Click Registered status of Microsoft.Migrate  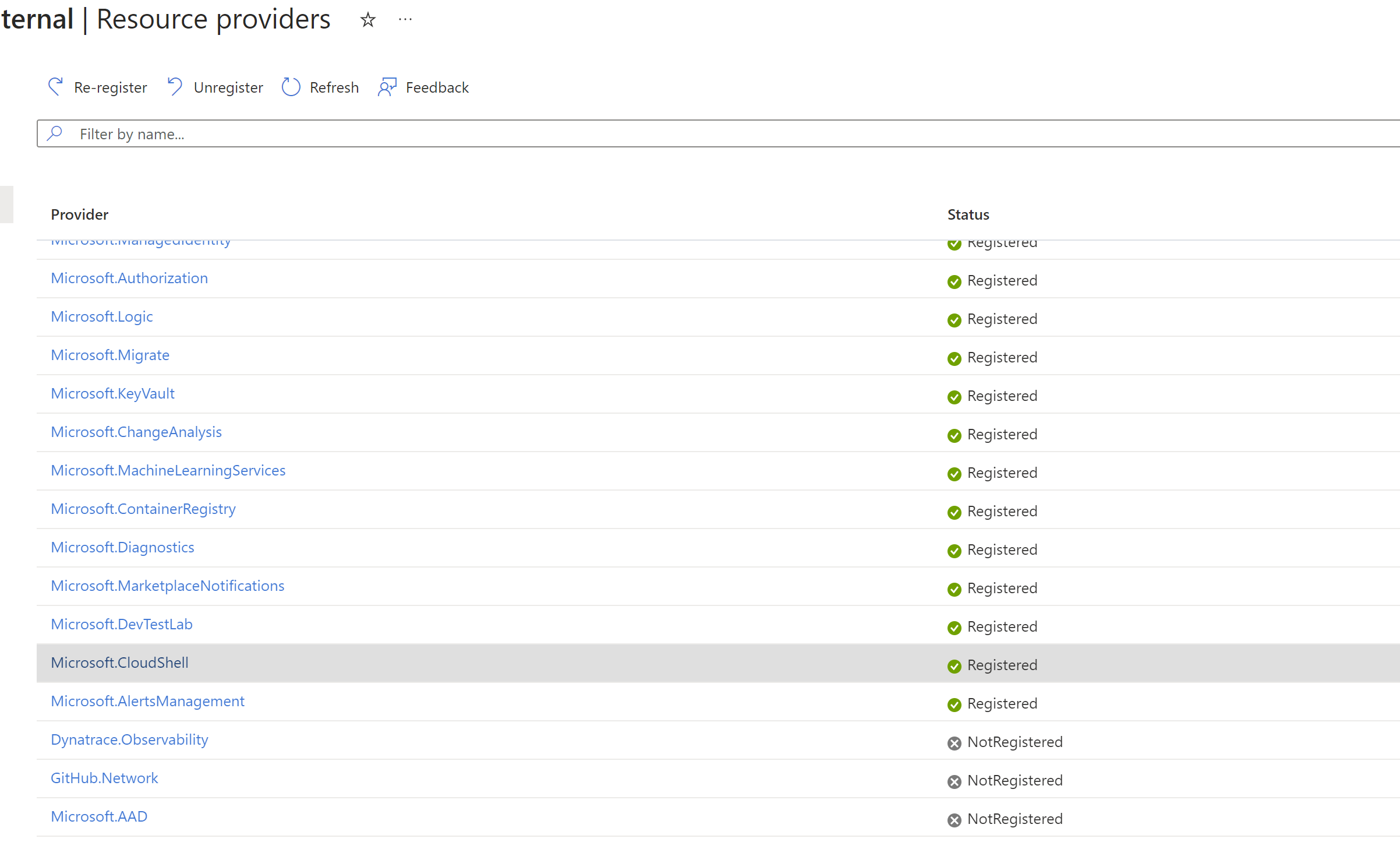pyautogui.click(x=1002, y=357)
